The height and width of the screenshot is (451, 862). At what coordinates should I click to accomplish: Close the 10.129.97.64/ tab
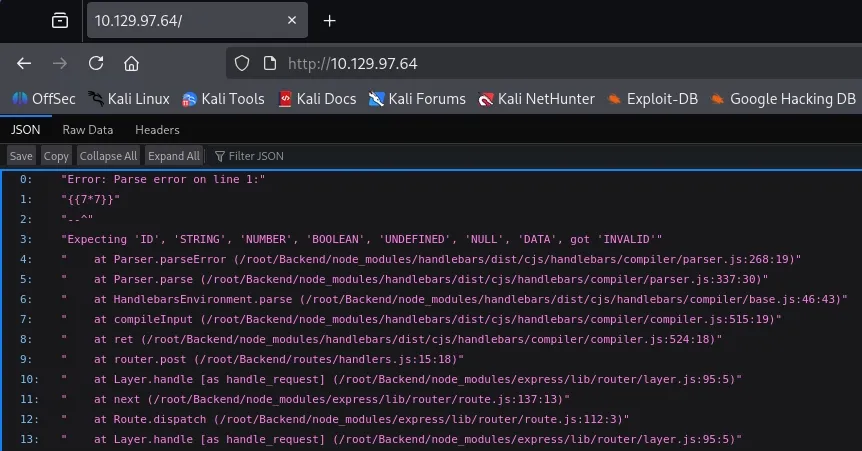coord(292,20)
